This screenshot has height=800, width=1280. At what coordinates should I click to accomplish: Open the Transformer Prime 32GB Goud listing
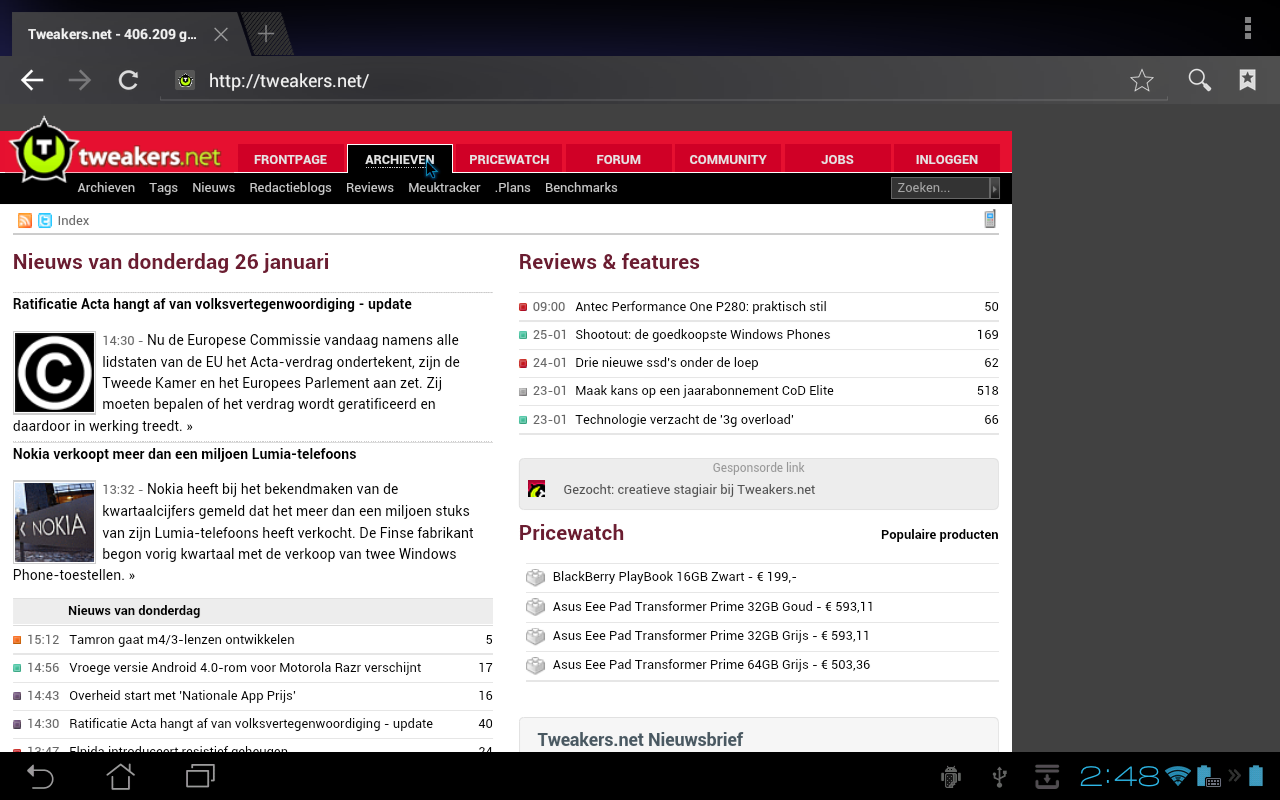713,607
